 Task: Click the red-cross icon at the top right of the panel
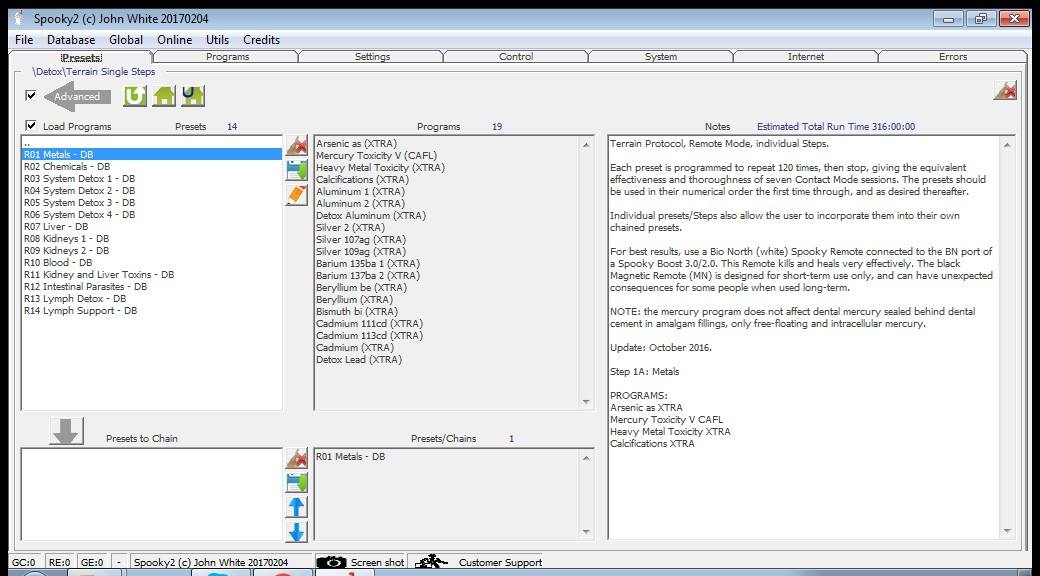pos(1005,91)
